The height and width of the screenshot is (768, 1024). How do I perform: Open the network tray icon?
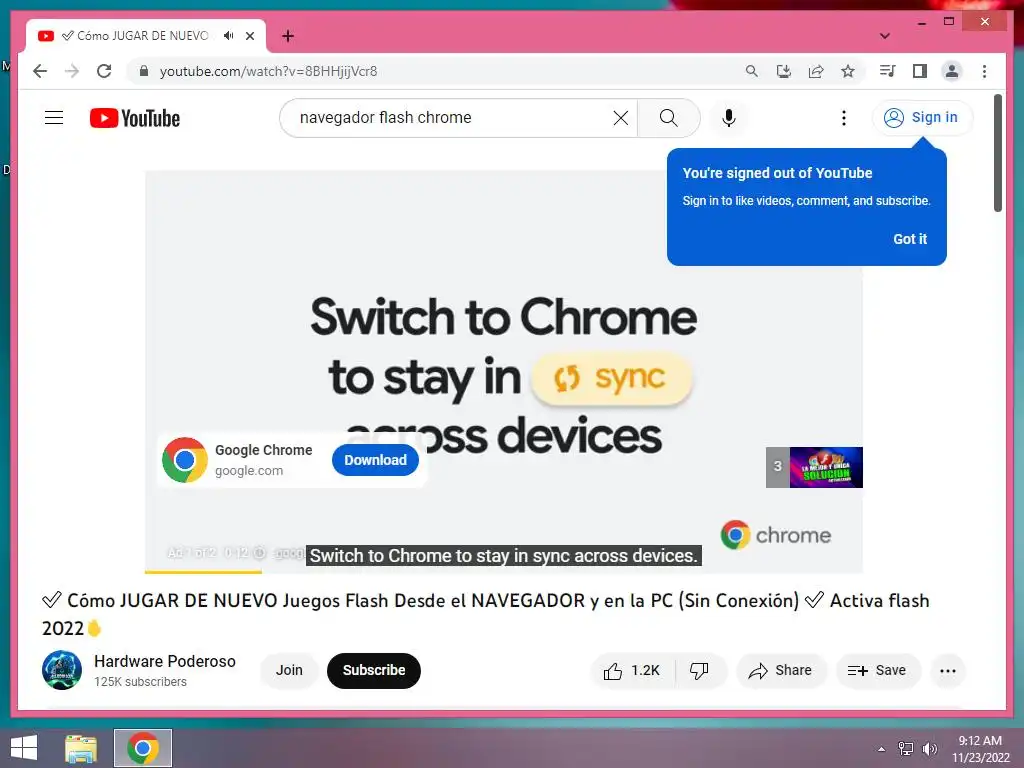905,748
